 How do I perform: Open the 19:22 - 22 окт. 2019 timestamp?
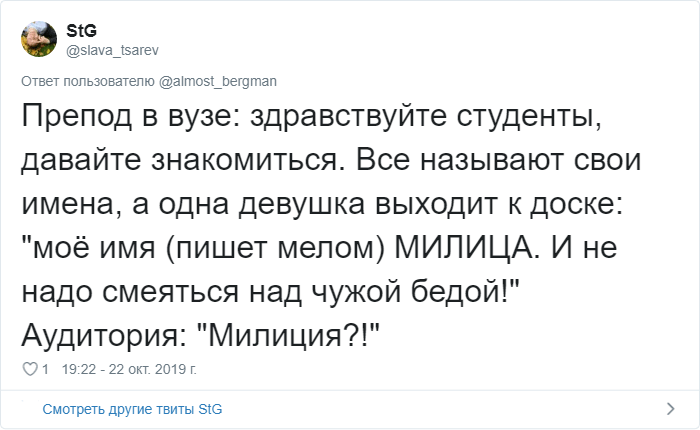(129, 368)
